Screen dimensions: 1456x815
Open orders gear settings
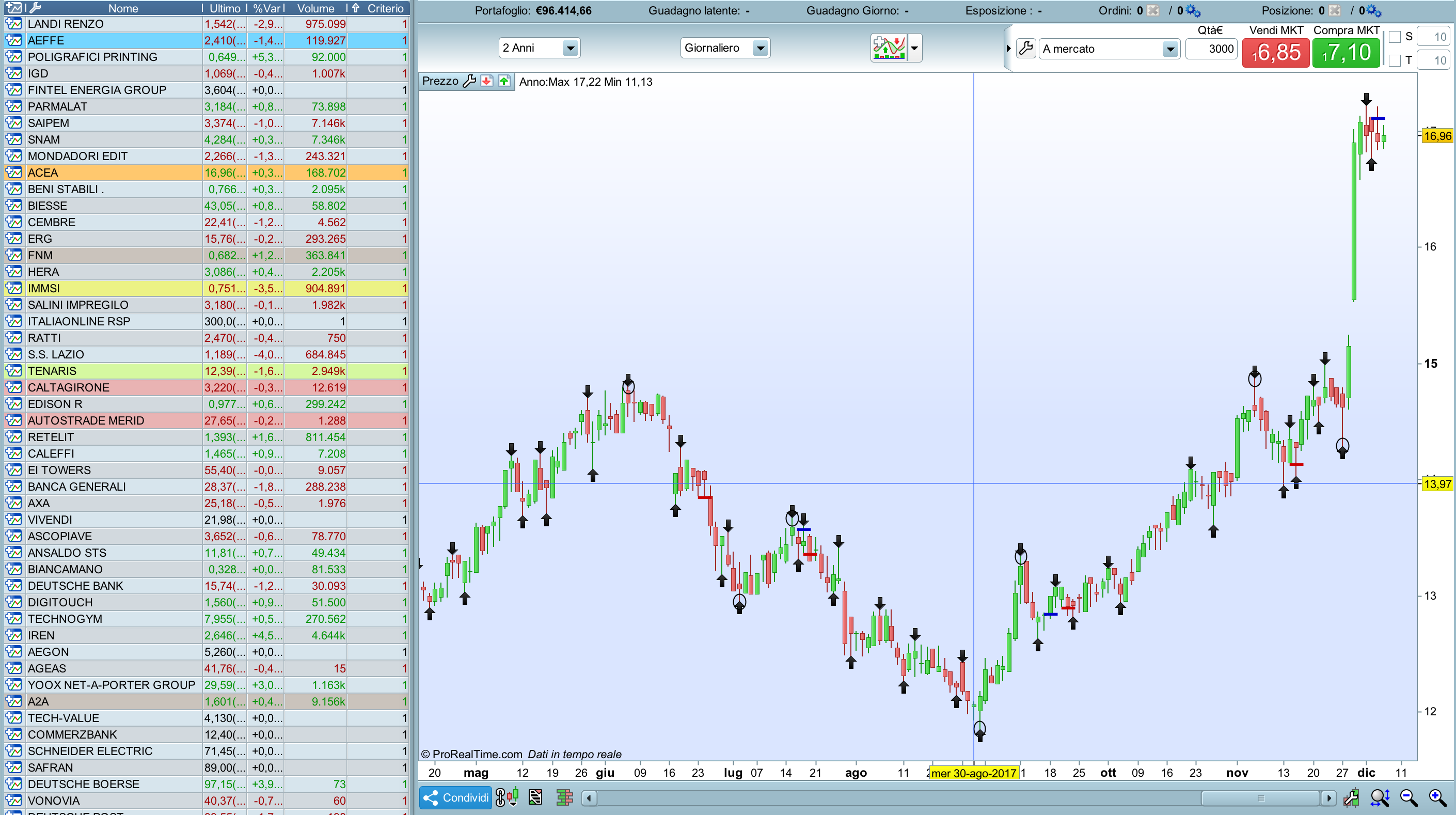[x=1193, y=11]
